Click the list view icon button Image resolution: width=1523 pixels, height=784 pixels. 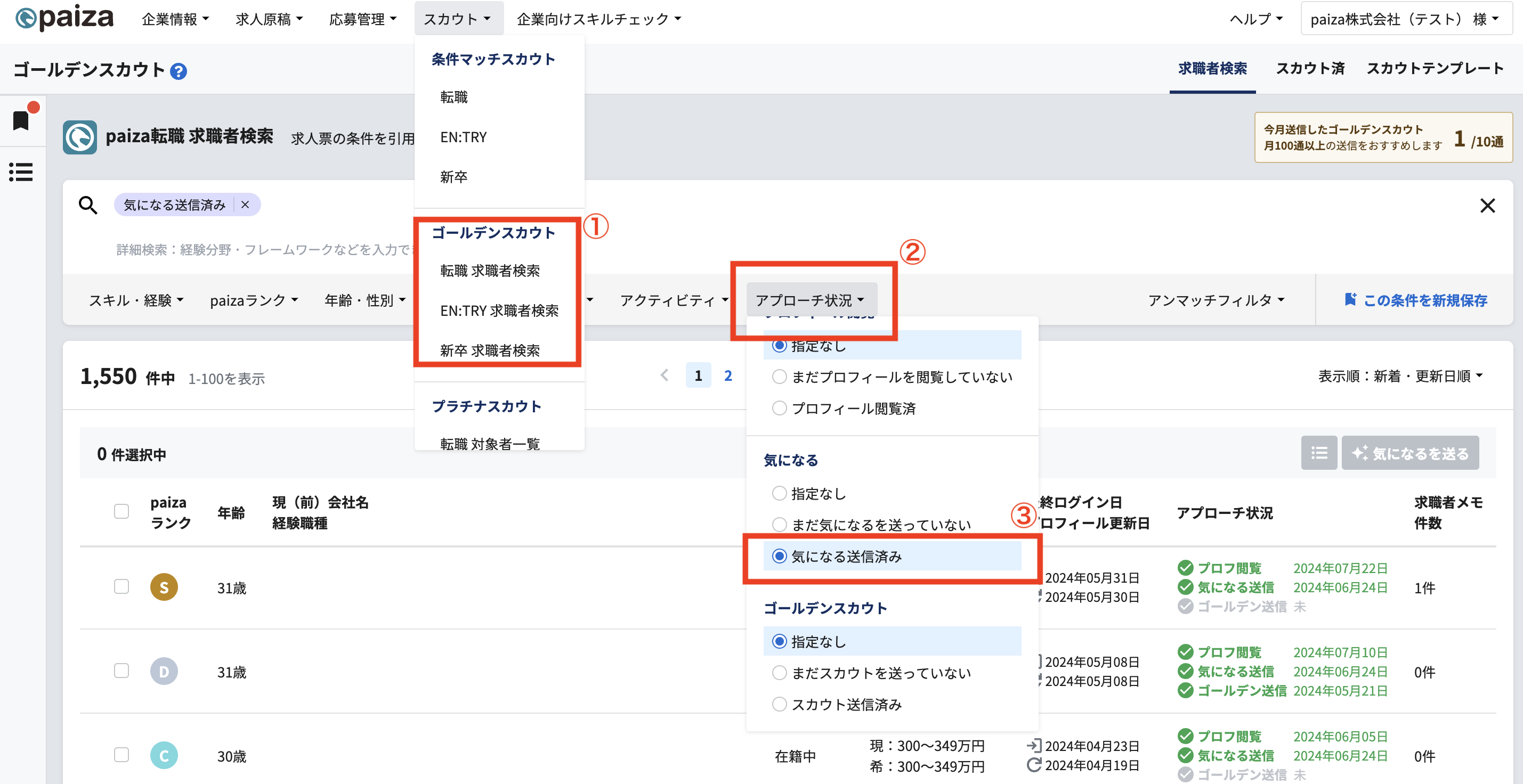pos(1318,453)
